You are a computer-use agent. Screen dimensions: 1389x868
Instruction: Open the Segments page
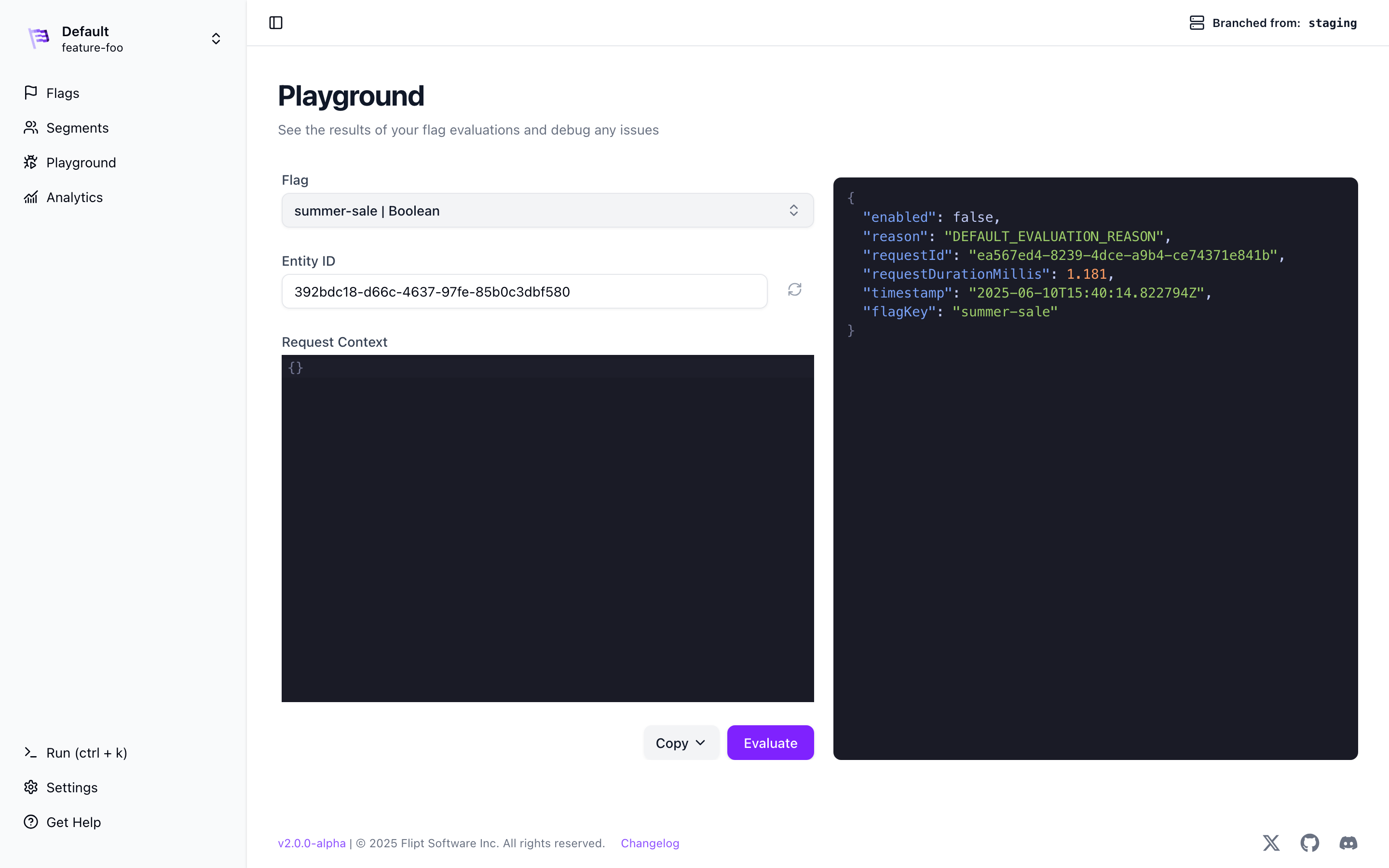(x=77, y=128)
